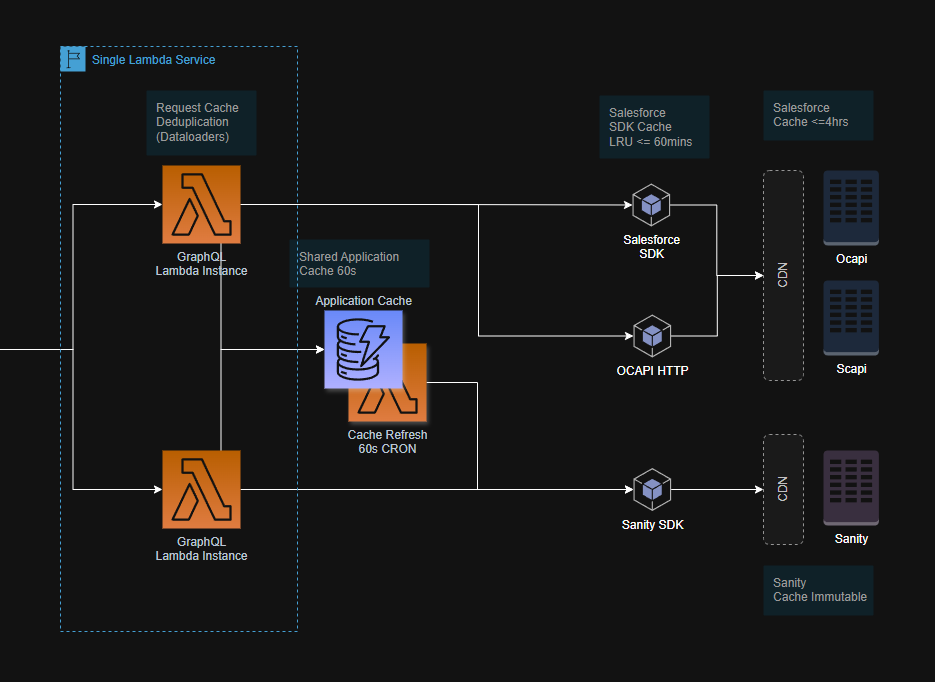Select the OCAPI HTTP cube icon

coord(651,336)
